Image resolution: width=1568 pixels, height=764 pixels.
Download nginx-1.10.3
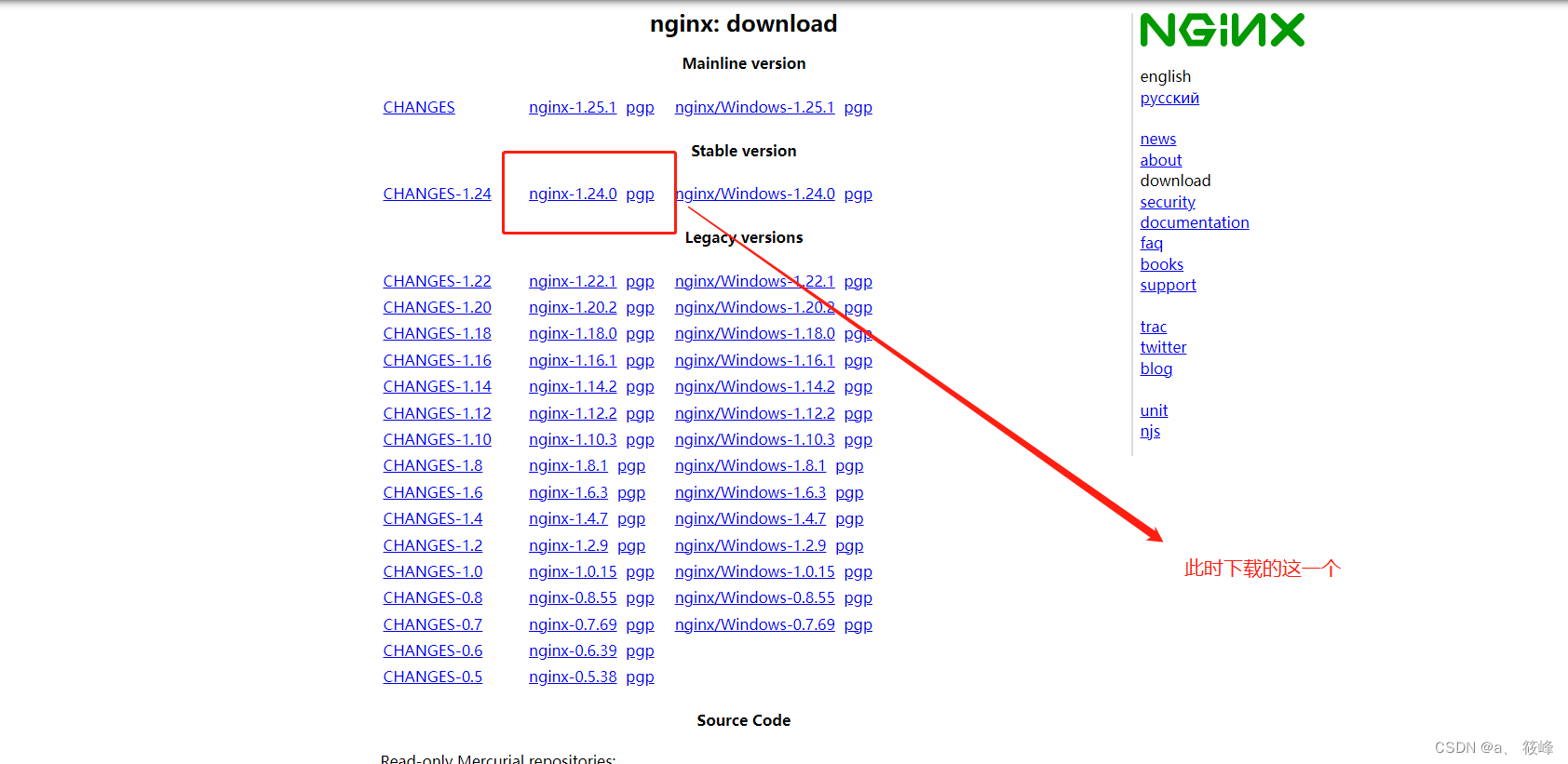pyautogui.click(x=573, y=439)
